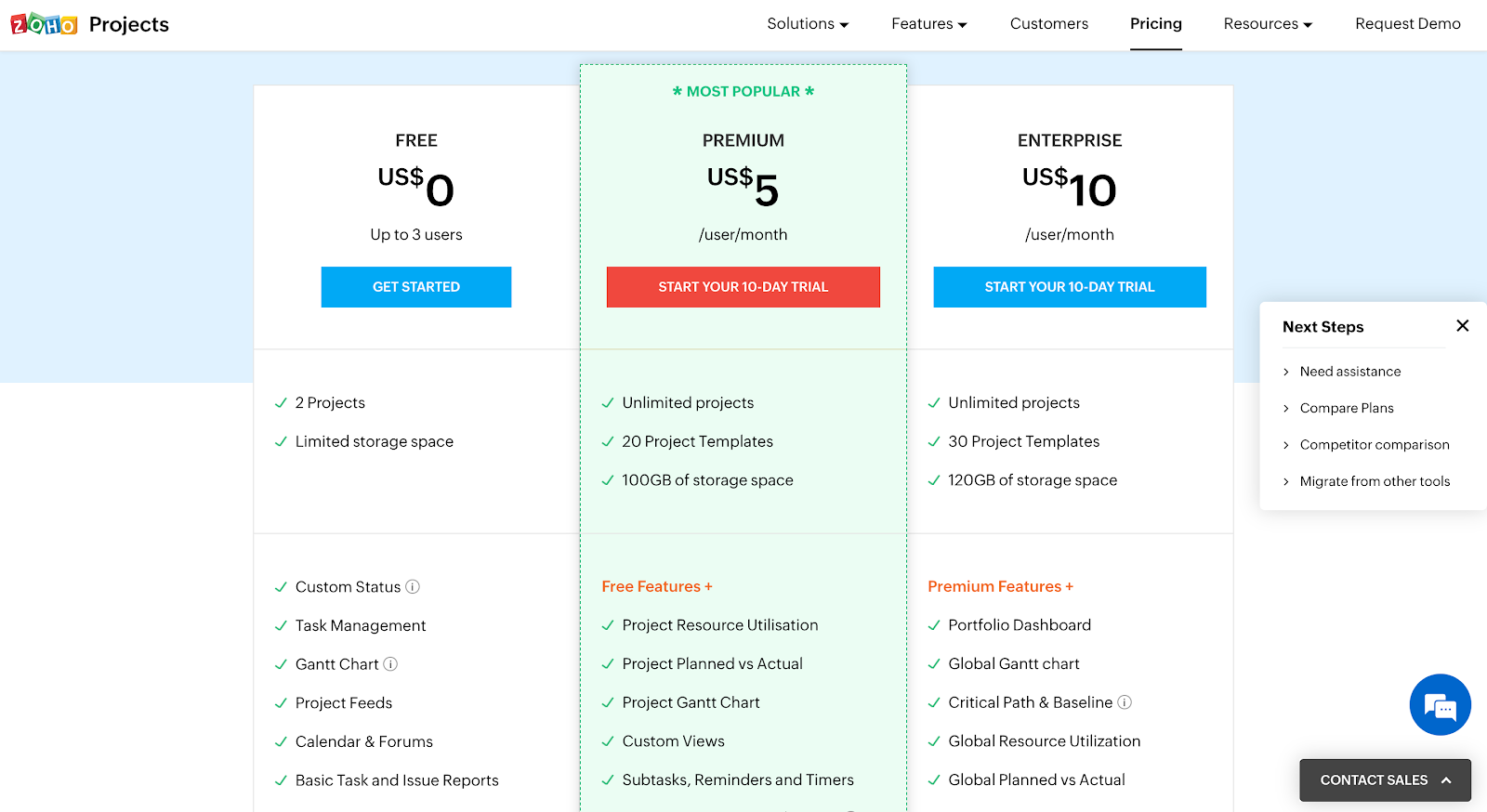This screenshot has height=812, width=1487.
Task: Click 'Portfolio Dashboard' feature text
Action: click(1020, 625)
